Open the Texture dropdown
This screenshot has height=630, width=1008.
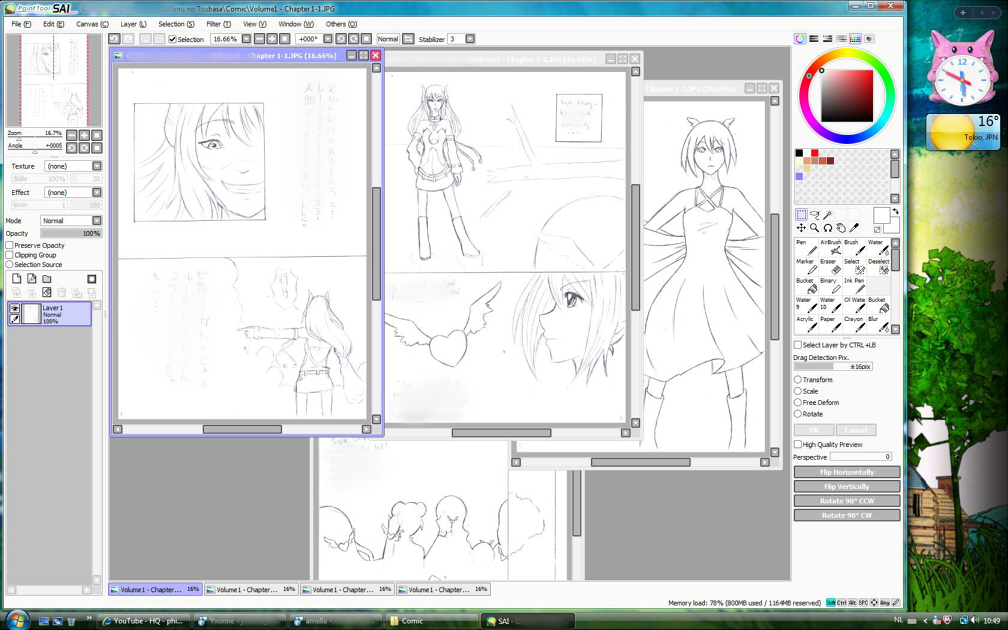[97, 166]
